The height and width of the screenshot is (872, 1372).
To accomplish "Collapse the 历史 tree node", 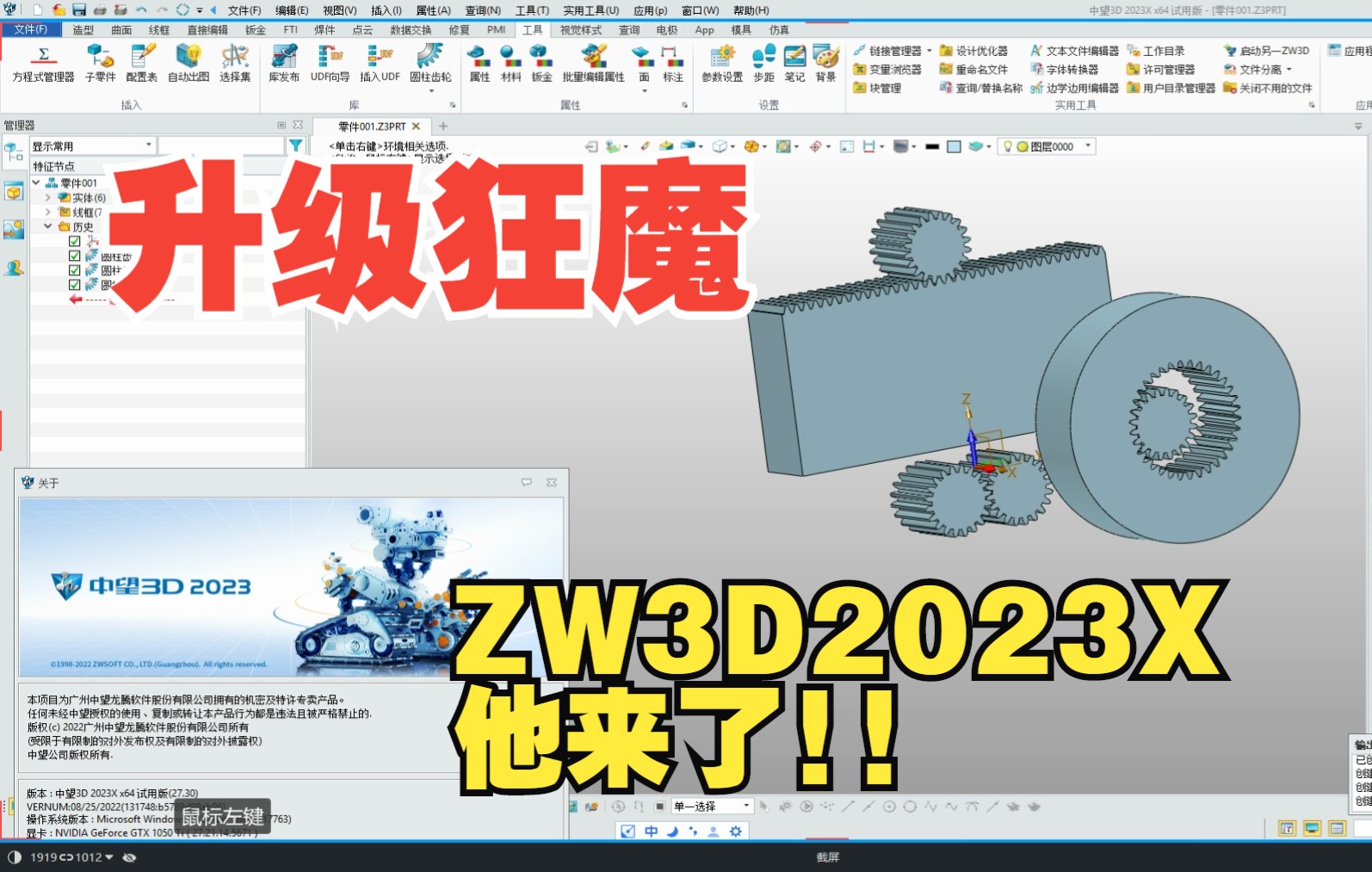I will 48,227.
